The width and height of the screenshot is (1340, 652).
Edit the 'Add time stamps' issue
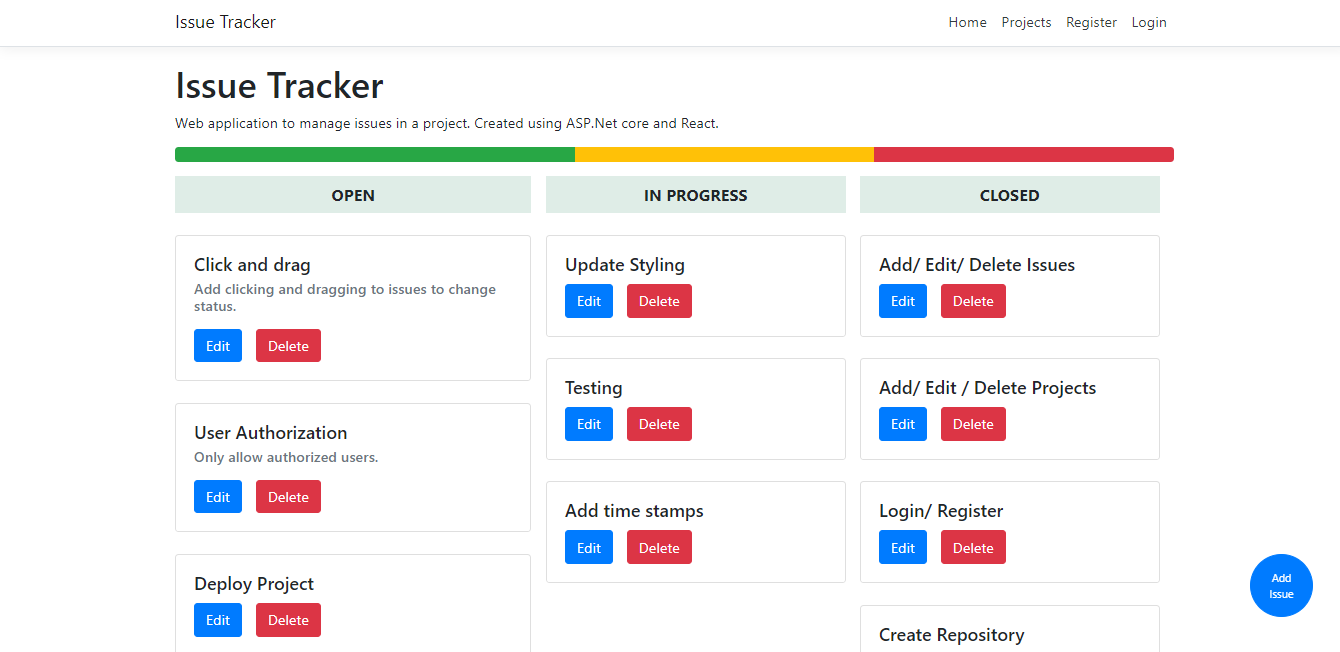[x=588, y=547]
